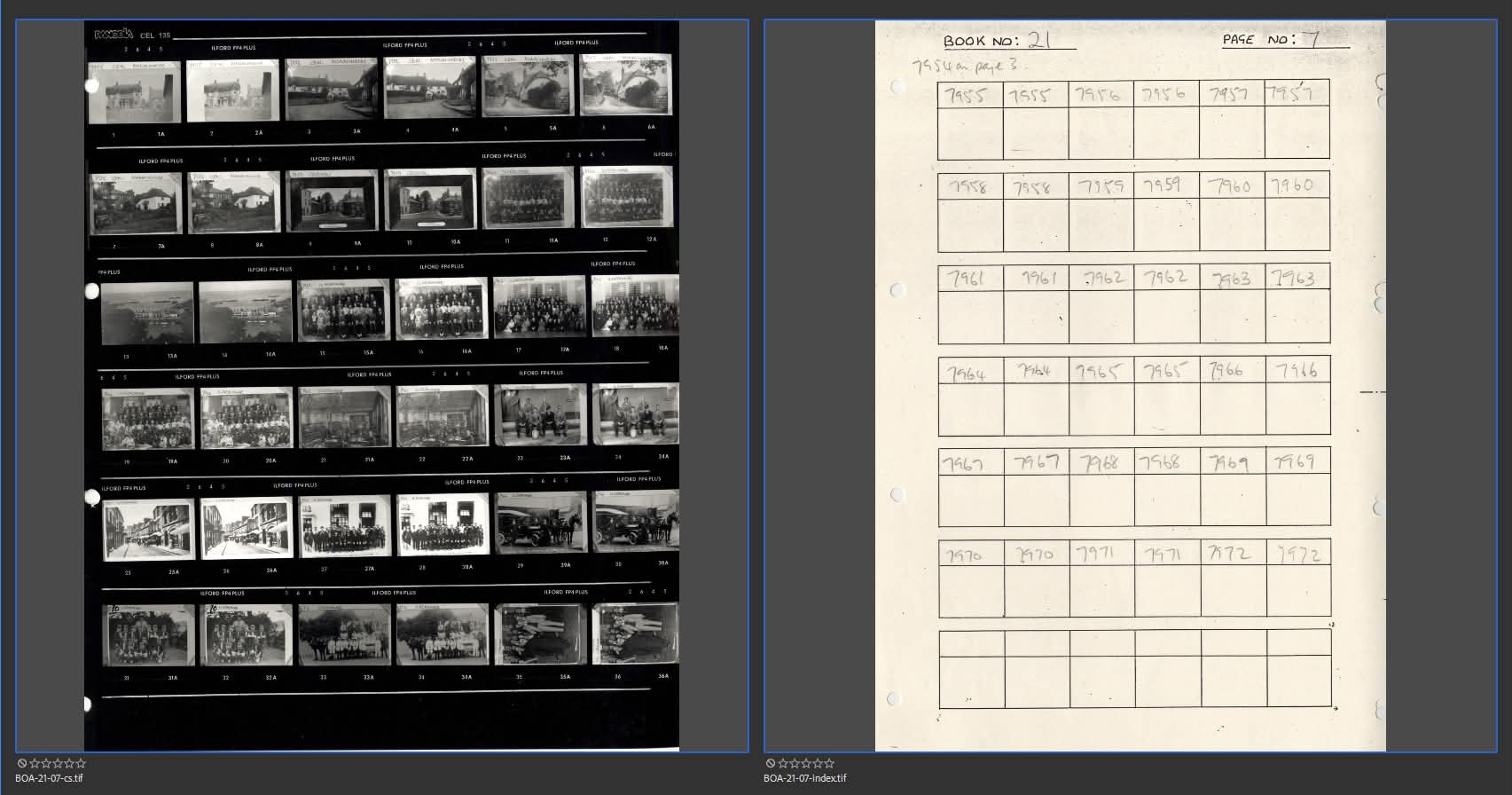Rate BOA-21-07-index.tif with five stars
1512x795 pixels.
pyautogui.click(x=829, y=763)
